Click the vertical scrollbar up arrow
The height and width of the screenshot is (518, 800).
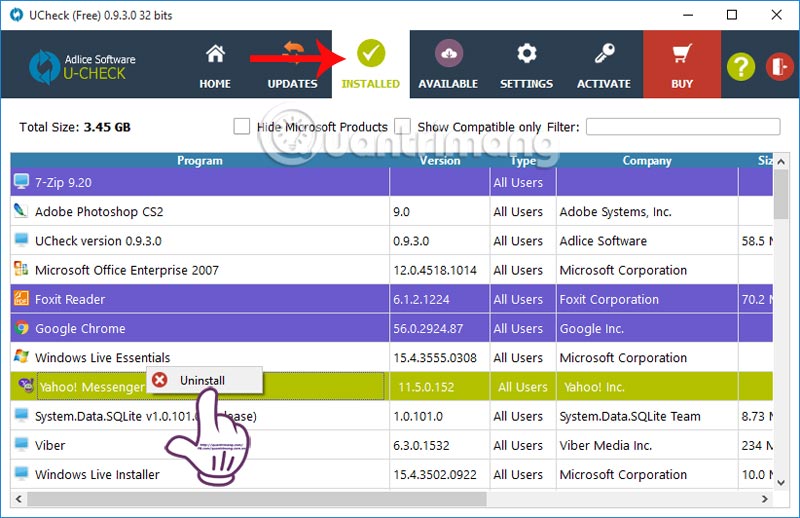[x=781, y=161]
